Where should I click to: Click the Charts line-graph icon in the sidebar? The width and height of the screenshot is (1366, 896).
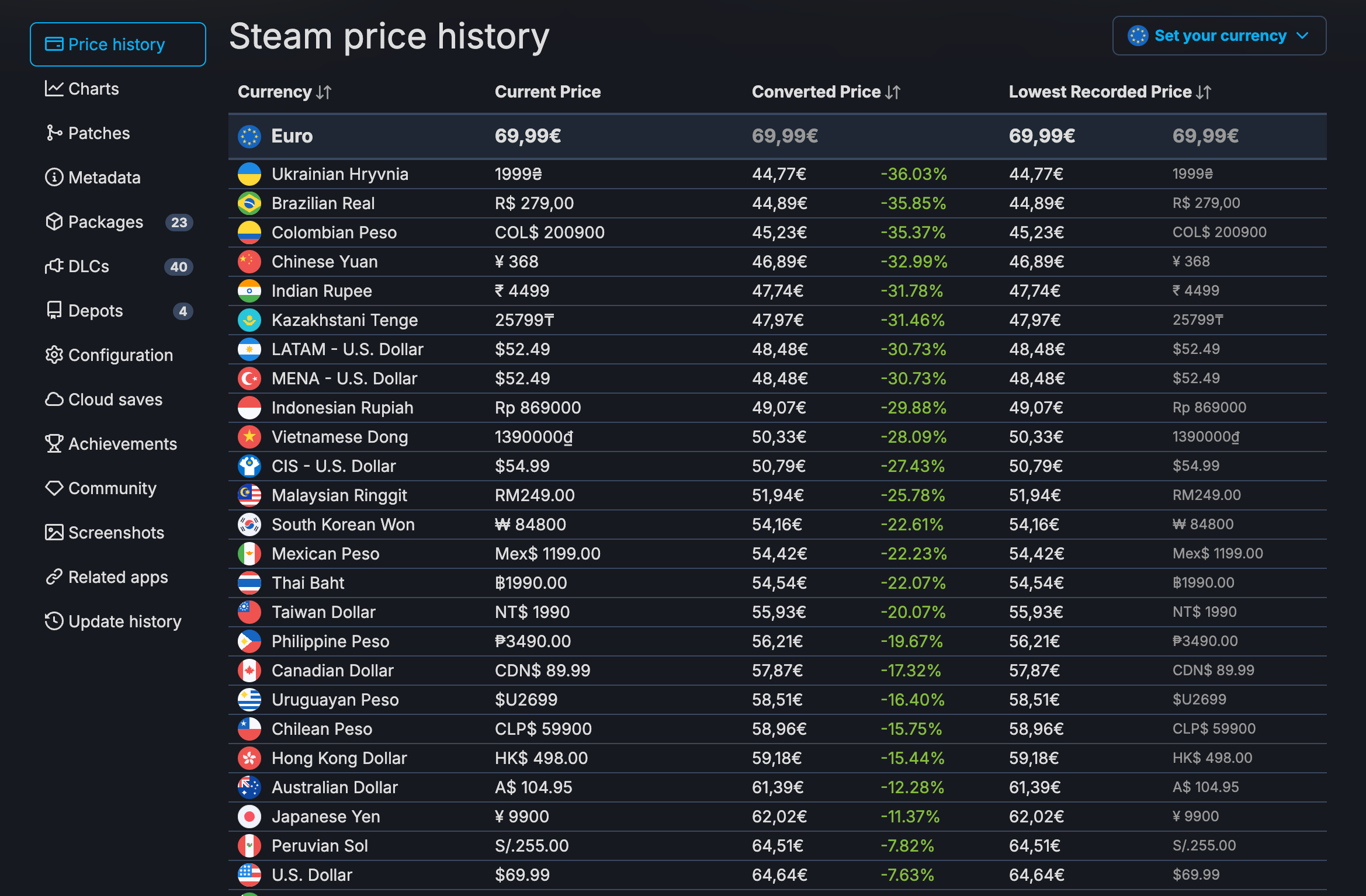pyautogui.click(x=54, y=89)
